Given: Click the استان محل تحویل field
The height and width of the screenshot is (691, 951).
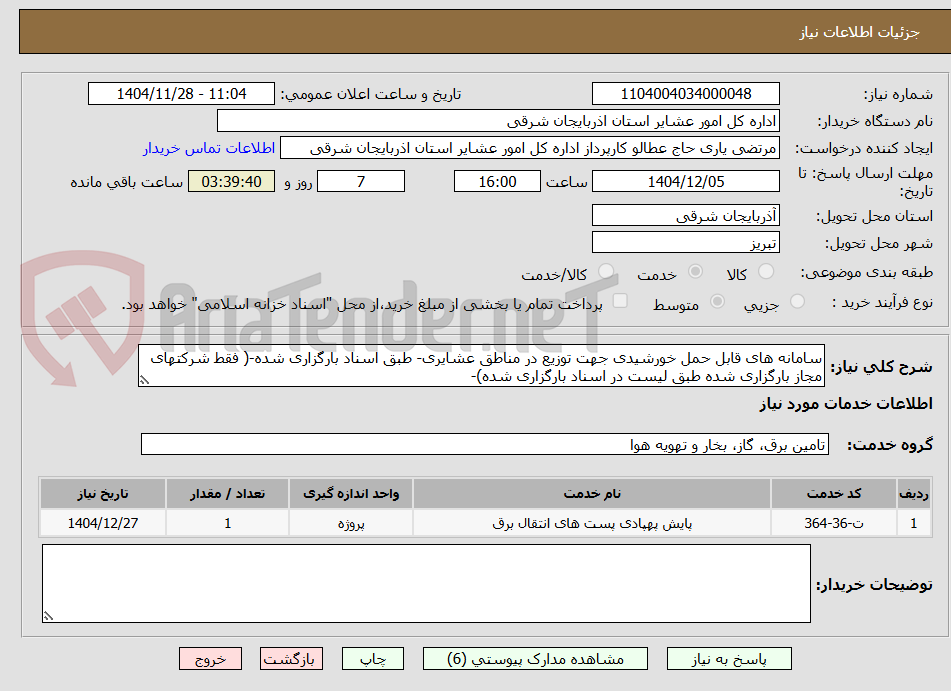Looking at the screenshot, I should click(x=685, y=216).
